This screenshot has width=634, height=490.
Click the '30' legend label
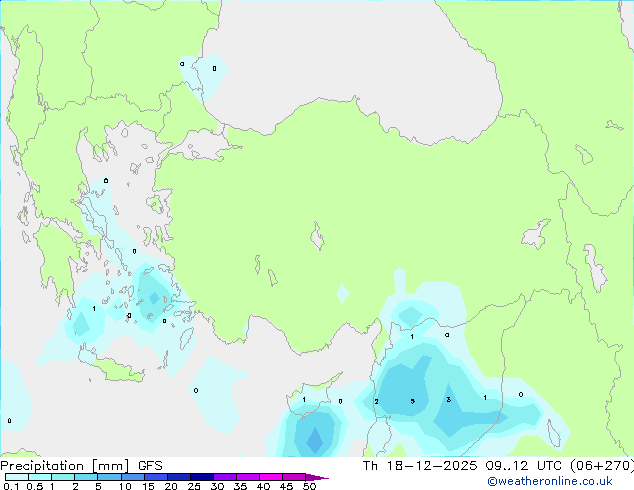click(x=217, y=486)
